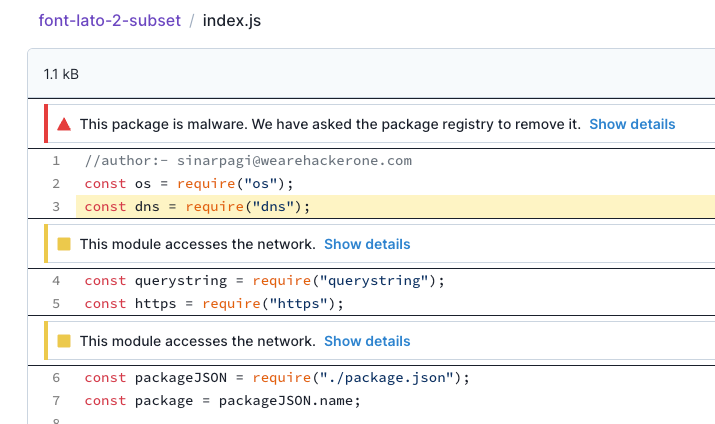The image size is (715, 424).
Task: Click the highlighted dns require code line
Action: [x=198, y=207]
